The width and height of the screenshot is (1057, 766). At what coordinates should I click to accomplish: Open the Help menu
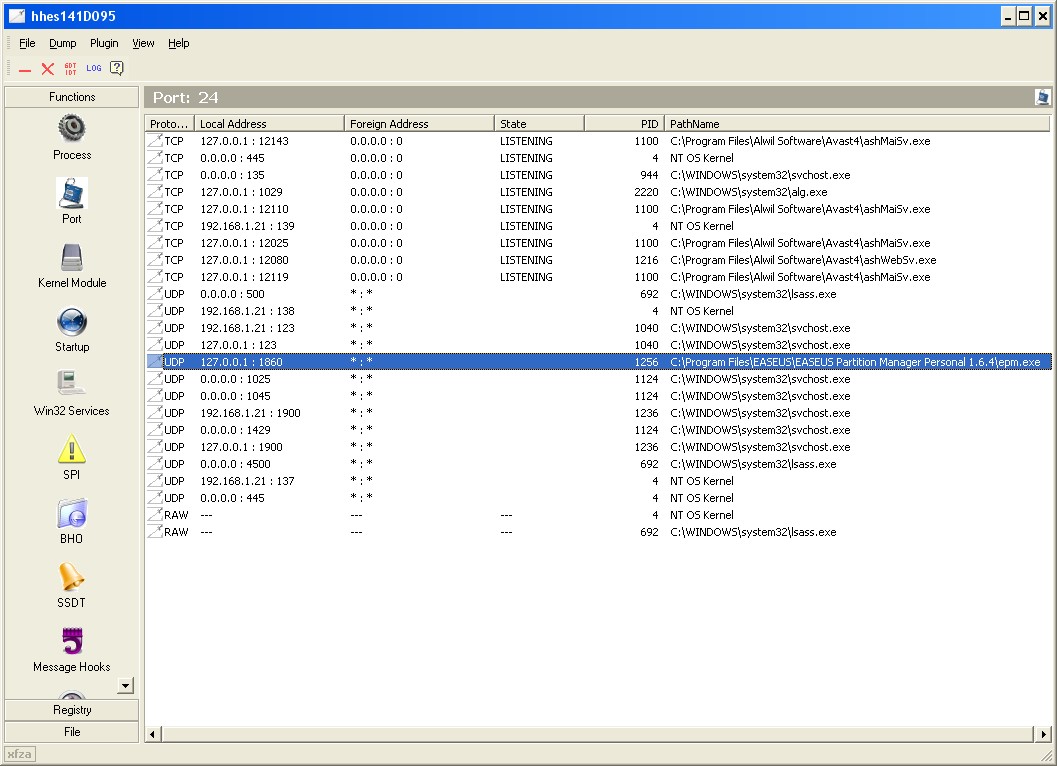[x=179, y=43]
